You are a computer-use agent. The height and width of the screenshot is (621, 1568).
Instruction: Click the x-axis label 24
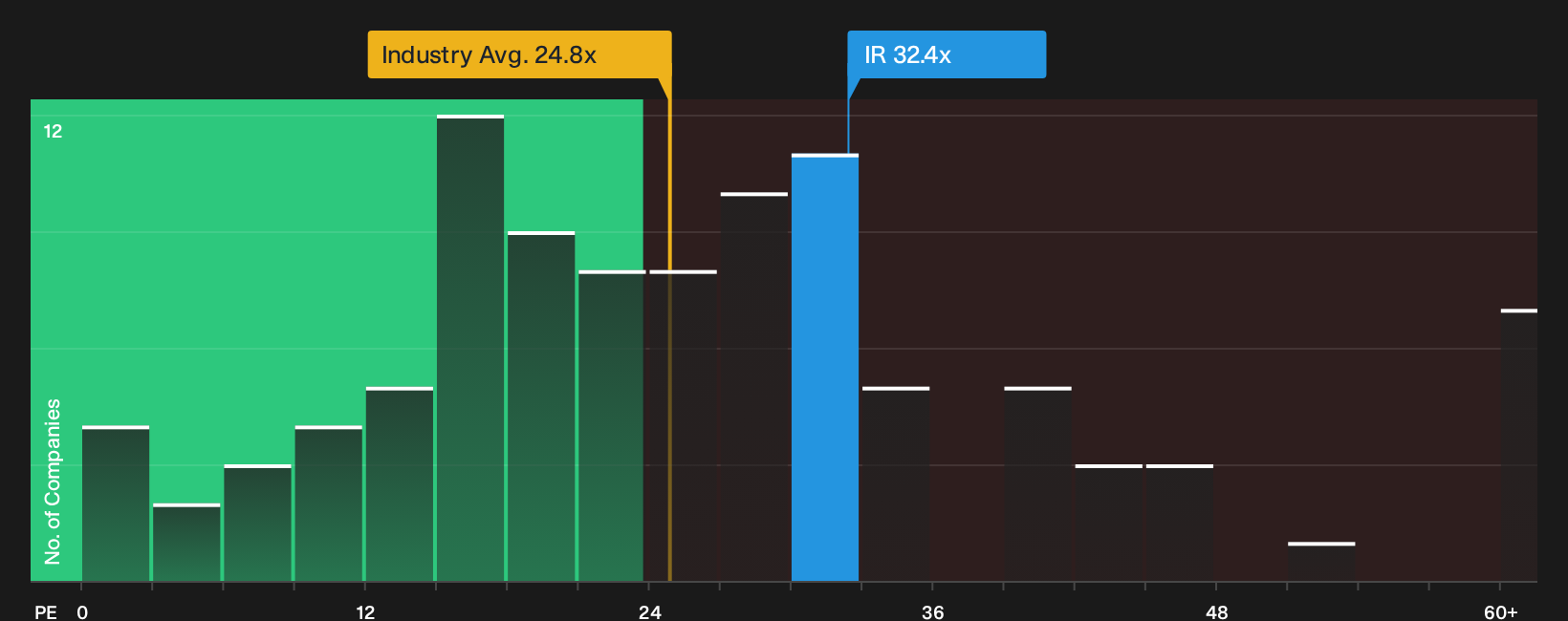pos(650,611)
